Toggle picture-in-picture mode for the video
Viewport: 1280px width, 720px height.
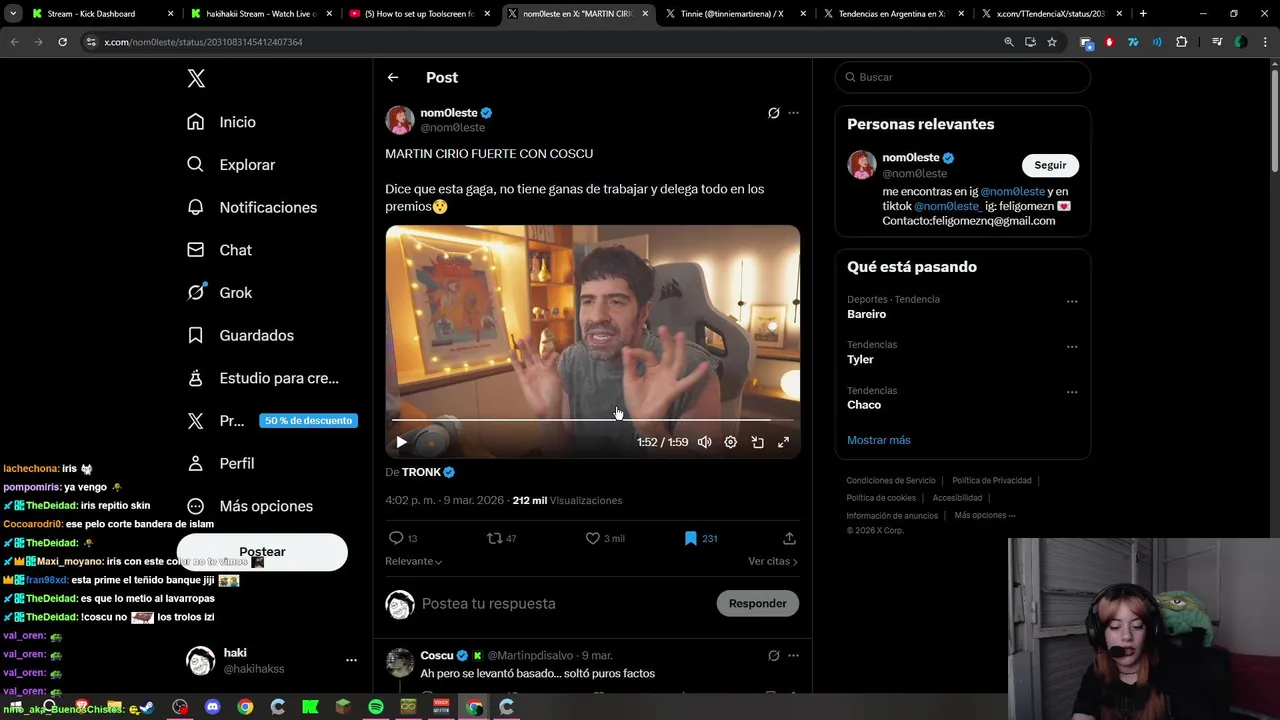[757, 442]
